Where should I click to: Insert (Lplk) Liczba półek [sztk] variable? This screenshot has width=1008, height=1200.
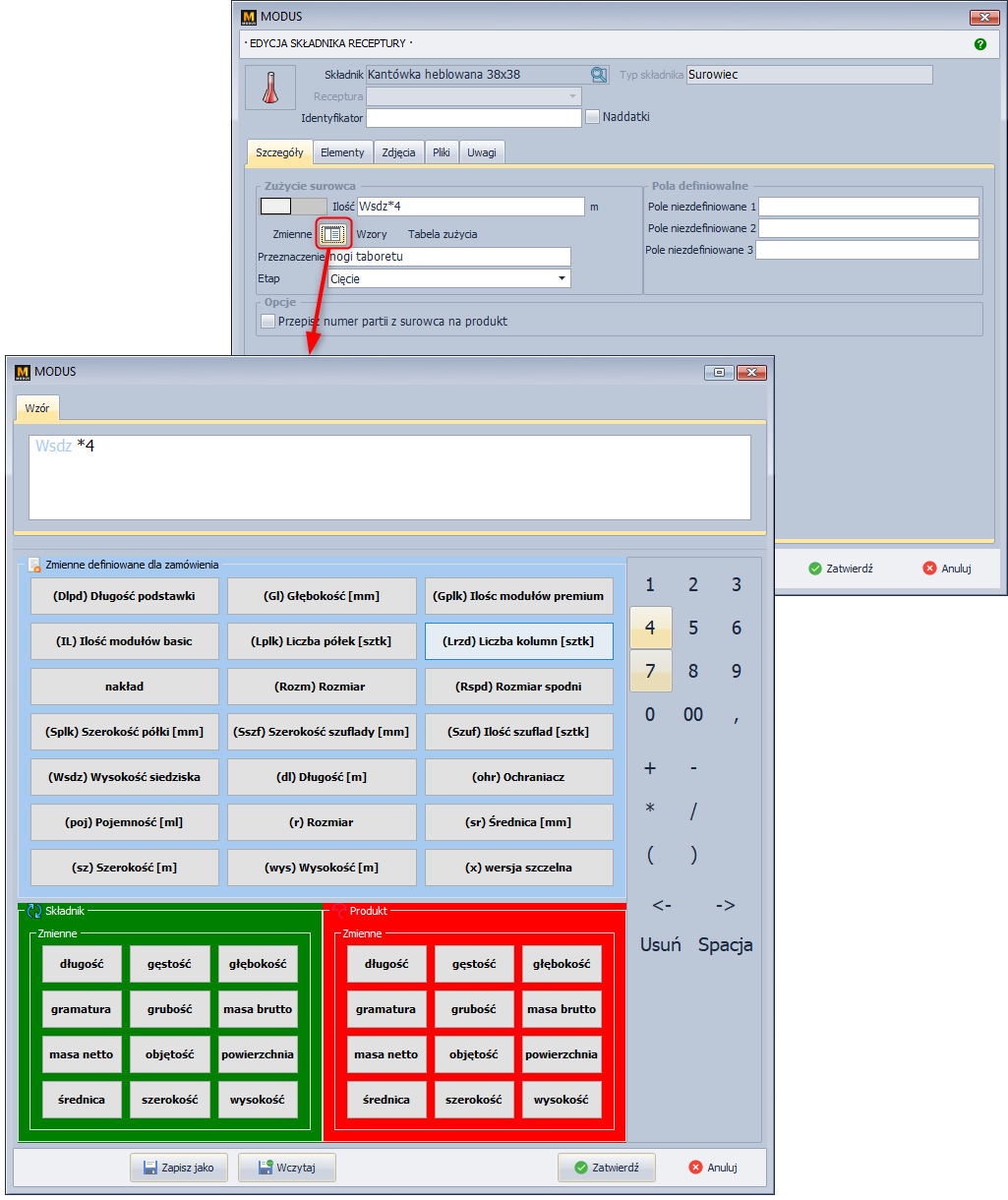pos(322,641)
